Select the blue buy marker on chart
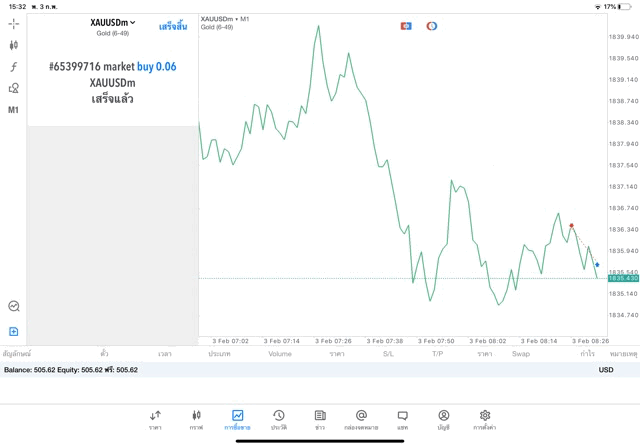The height and width of the screenshot is (447, 640). 597,265
